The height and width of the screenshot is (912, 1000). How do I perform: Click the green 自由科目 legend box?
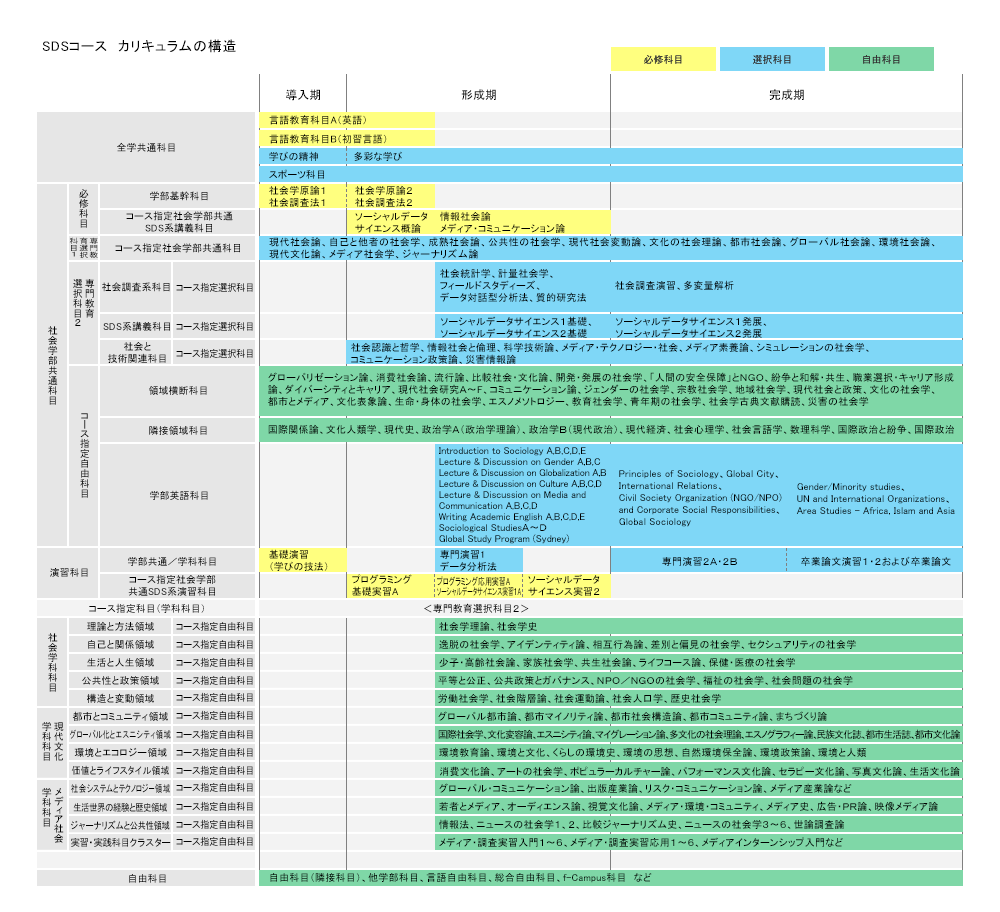click(881, 59)
